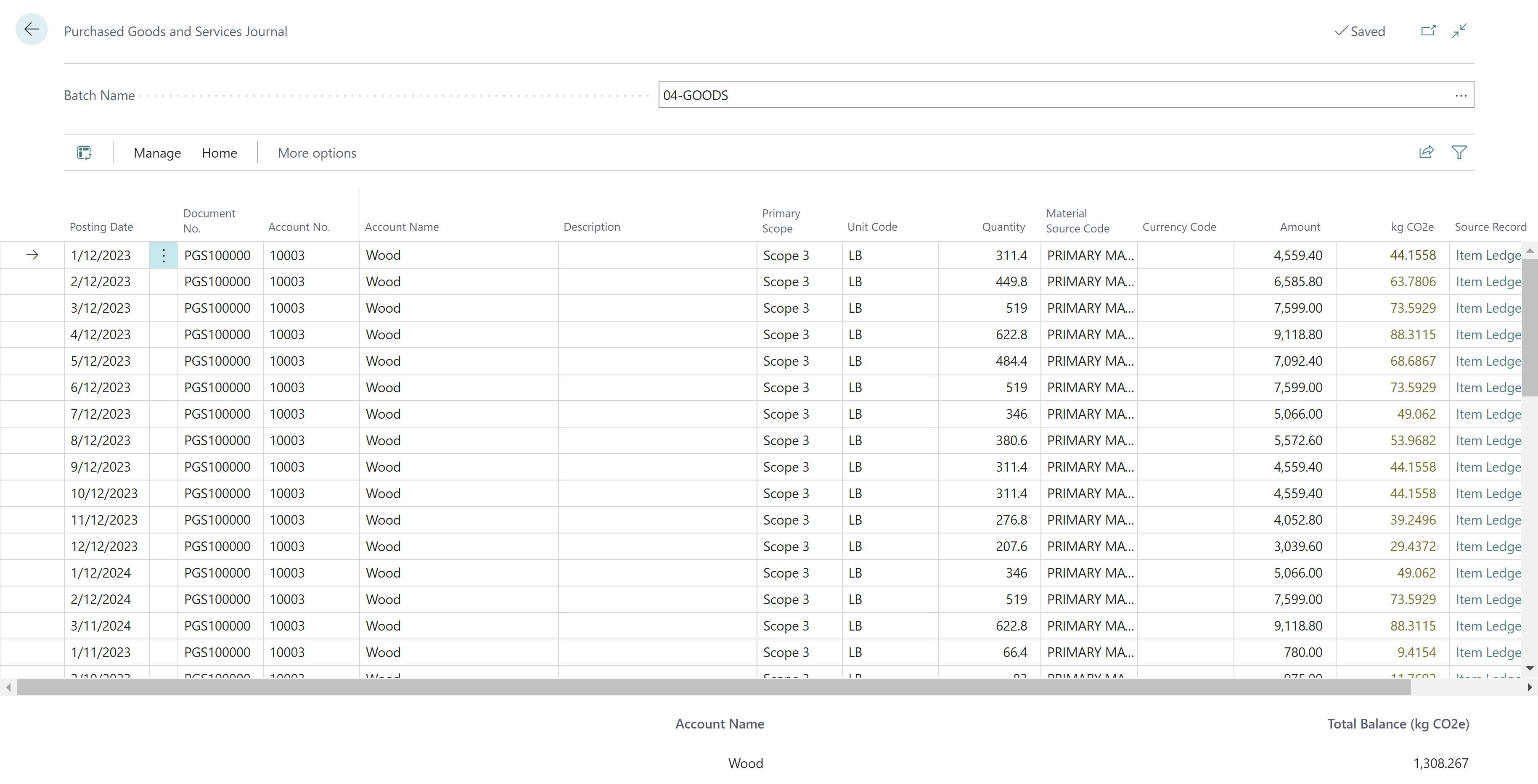The width and height of the screenshot is (1538, 784).
Task: Click the left arrow of horizontal scrollbar
Action: pyautogui.click(x=8, y=687)
